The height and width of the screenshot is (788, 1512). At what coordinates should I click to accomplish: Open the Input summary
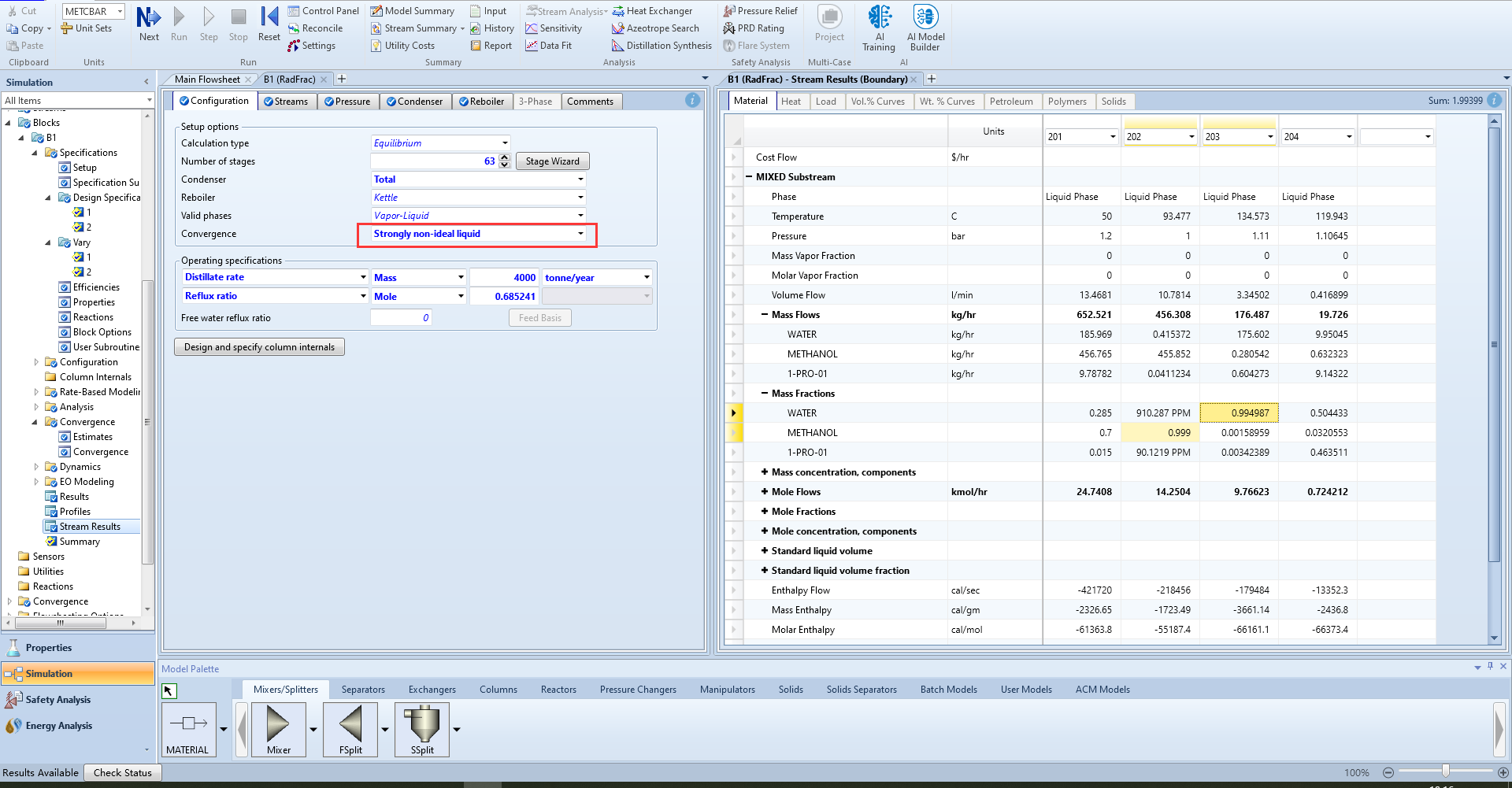pos(488,11)
